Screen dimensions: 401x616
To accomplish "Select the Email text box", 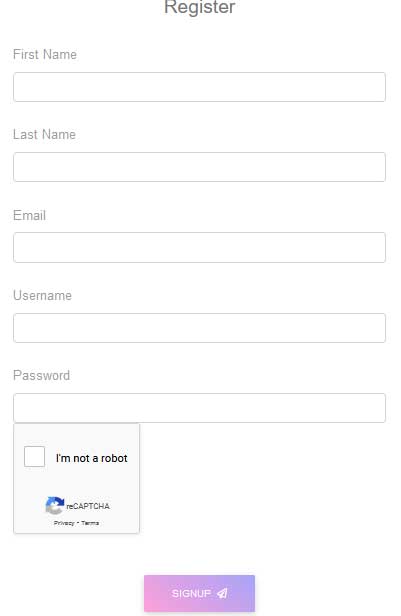I will click(200, 248).
